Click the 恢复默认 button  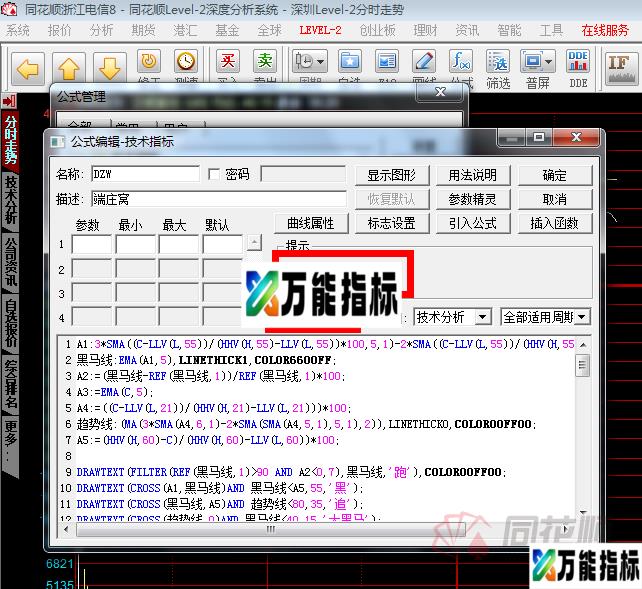coord(392,199)
